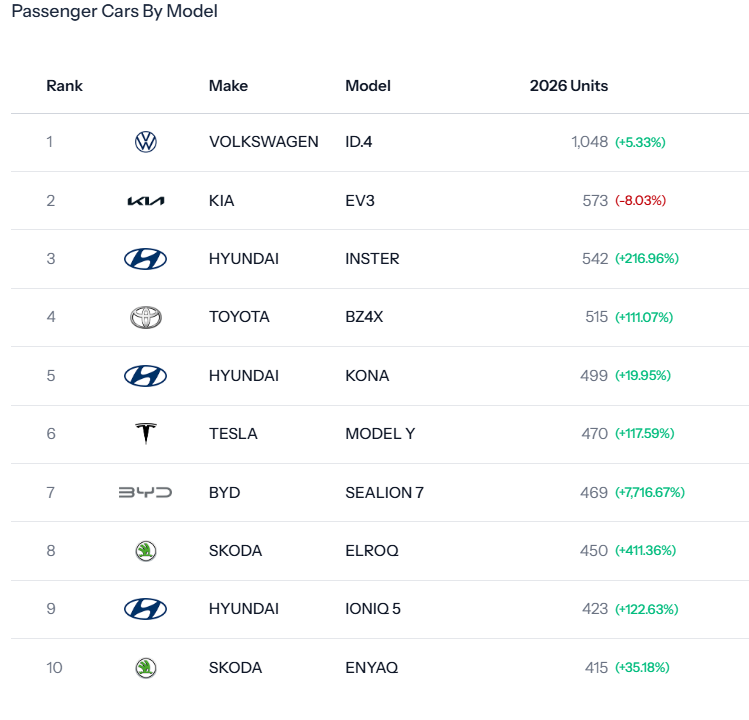Click the Model column header
The width and height of the screenshot is (749, 720).
368,86
